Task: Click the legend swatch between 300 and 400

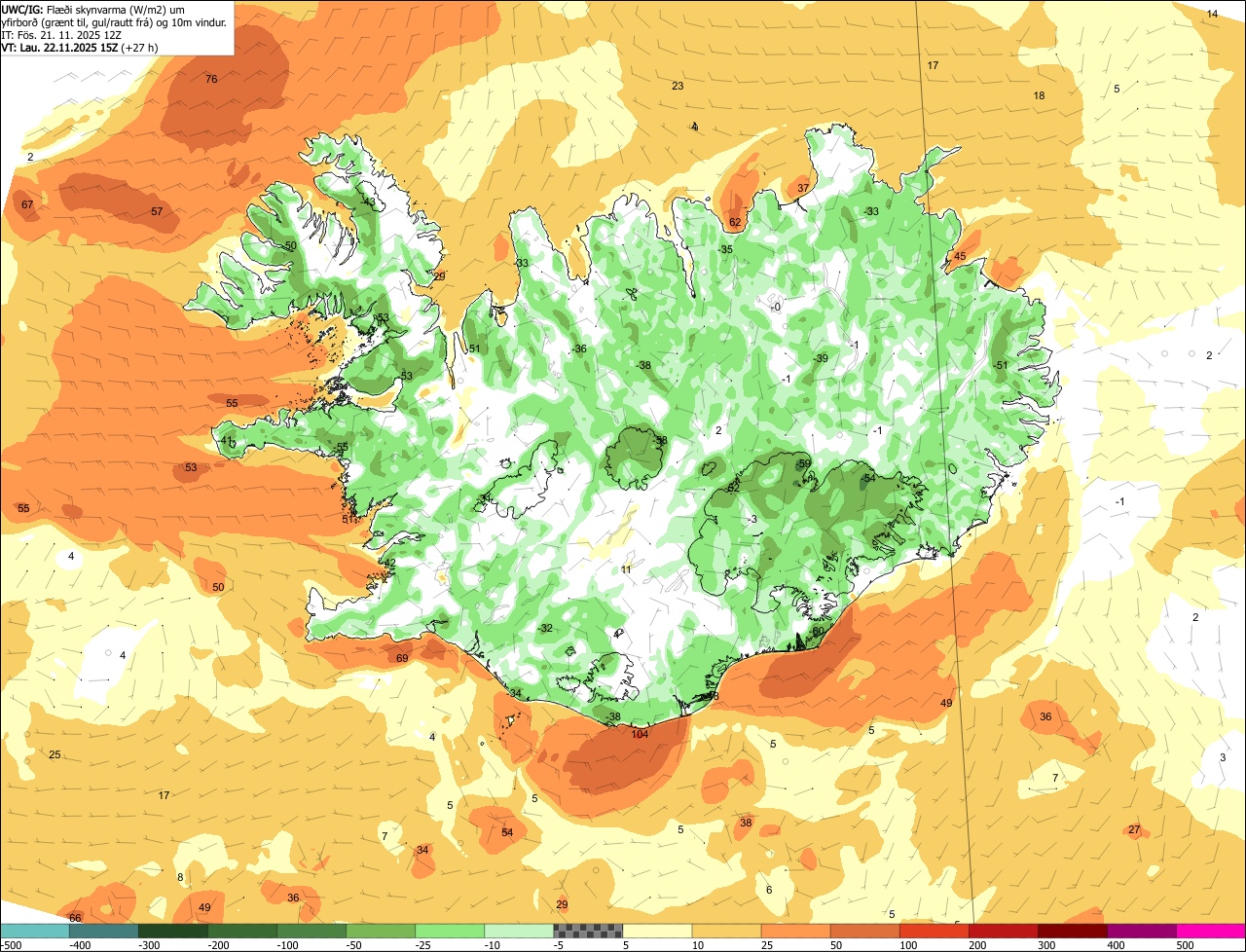Action: click(1072, 931)
